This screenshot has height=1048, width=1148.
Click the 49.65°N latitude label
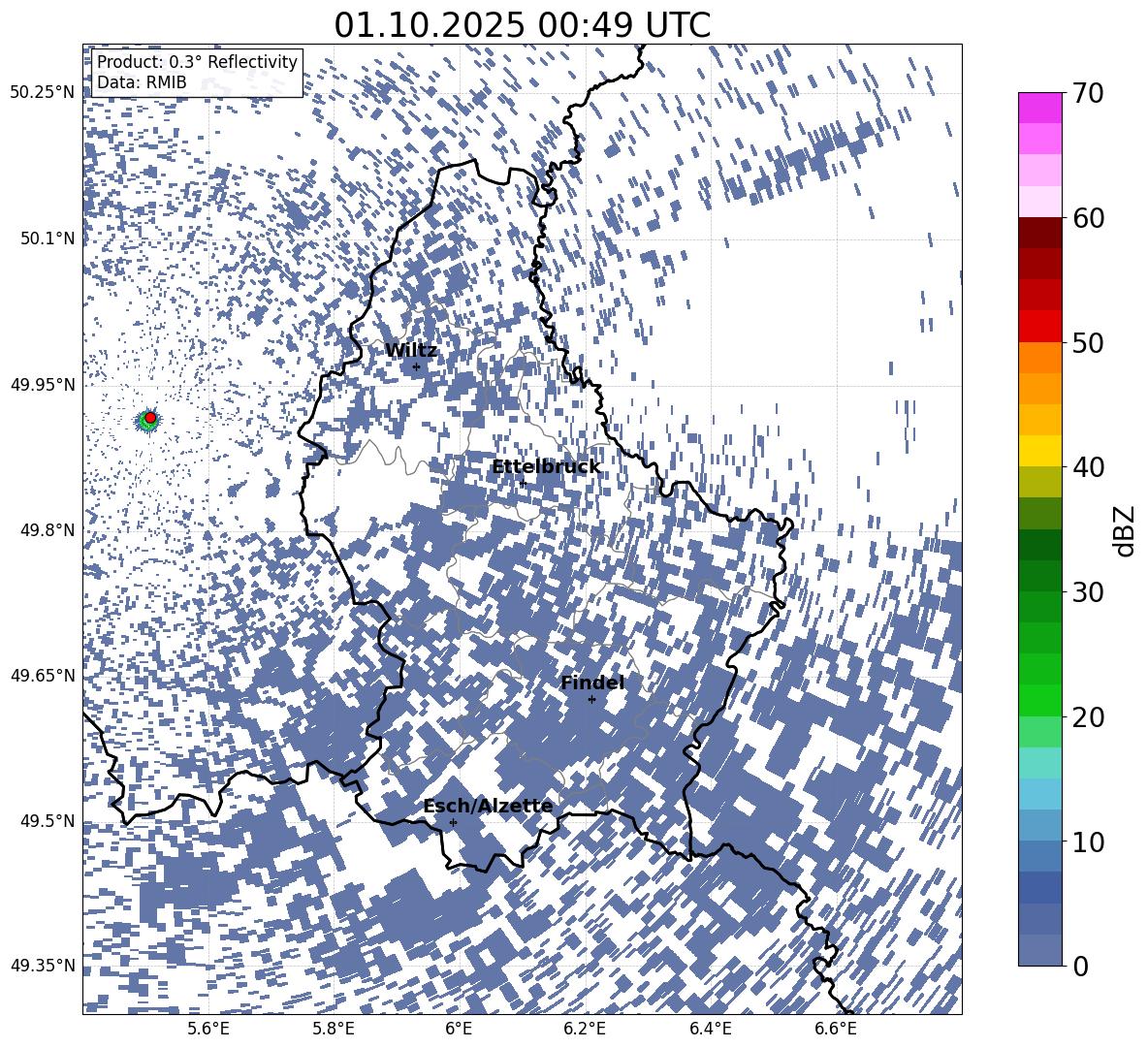coord(43,675)
